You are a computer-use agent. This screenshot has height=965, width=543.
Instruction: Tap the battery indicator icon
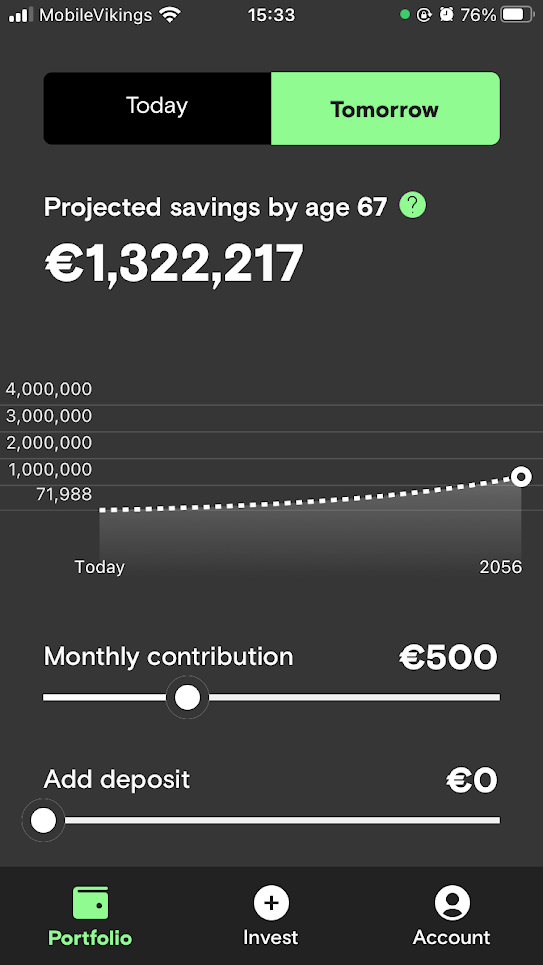pos(517,14)
